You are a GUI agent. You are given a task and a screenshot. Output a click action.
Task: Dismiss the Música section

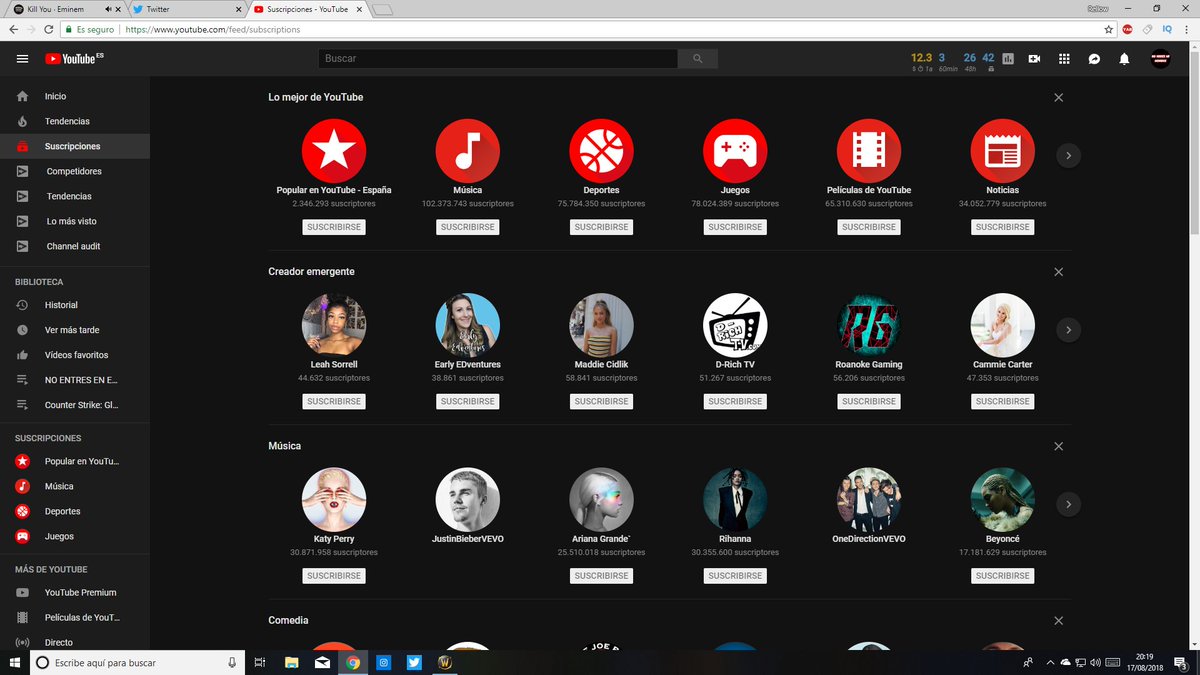pyautogui.click(x=1059, y=446)
